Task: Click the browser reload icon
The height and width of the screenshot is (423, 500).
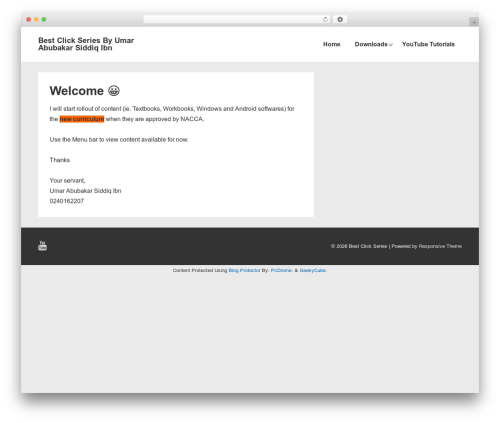Action: (x=325, y=20)
